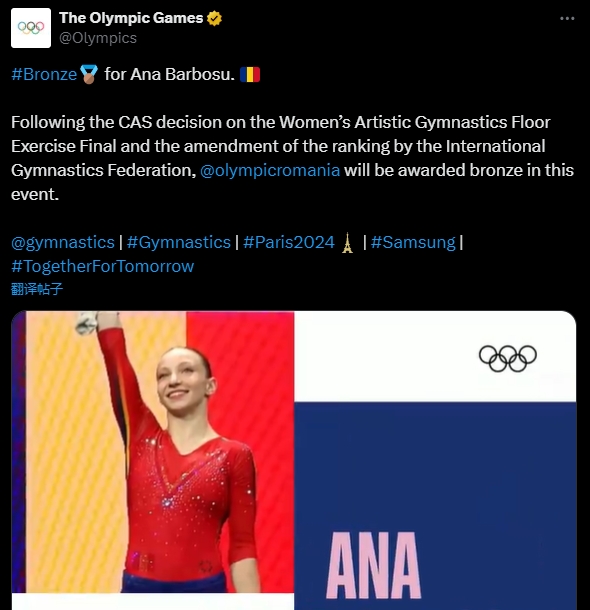Open the @Olympics handle link
The height and width of the screenshot is (610, 590).
click(98, 38)
